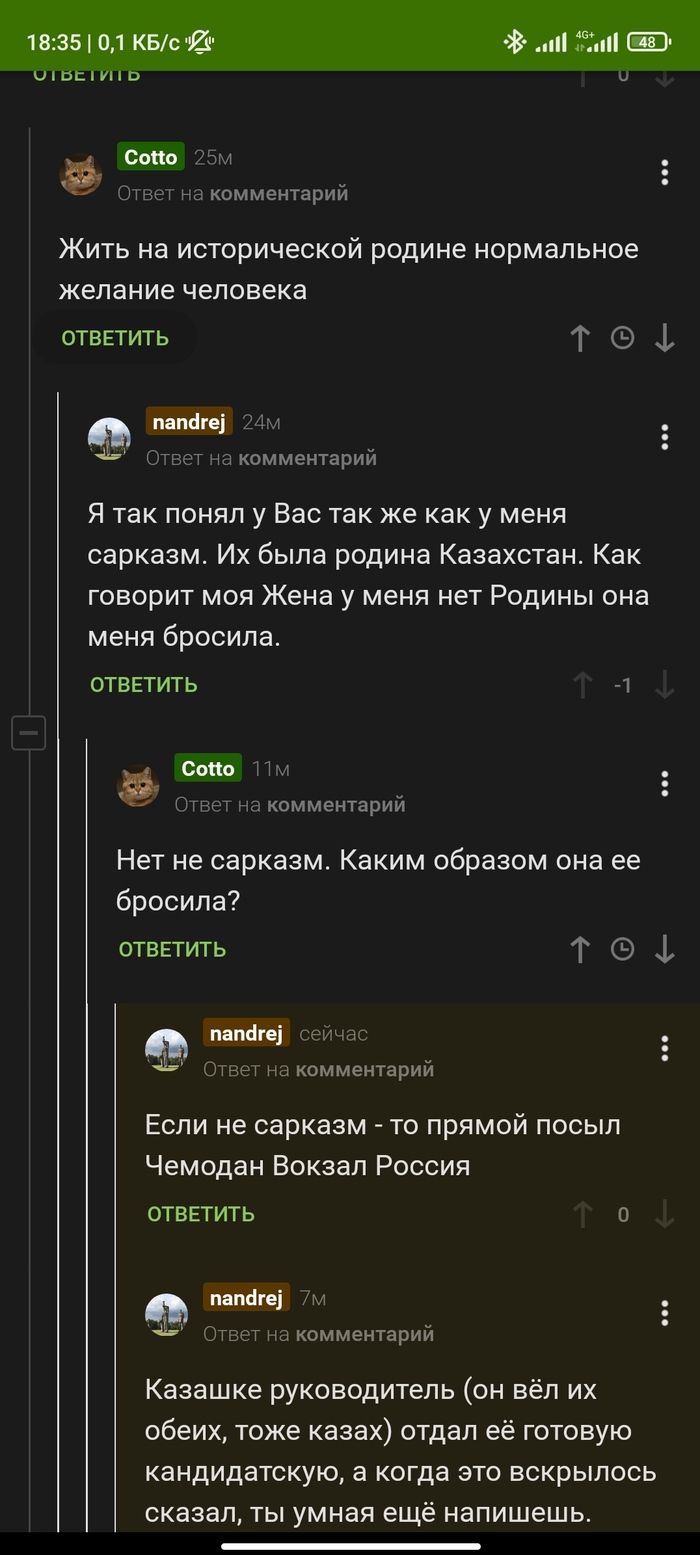This screenshot has width=700, height=1555.
Task: Downvote nandrej's comment rated -1
Action: [x=665, y=685]
